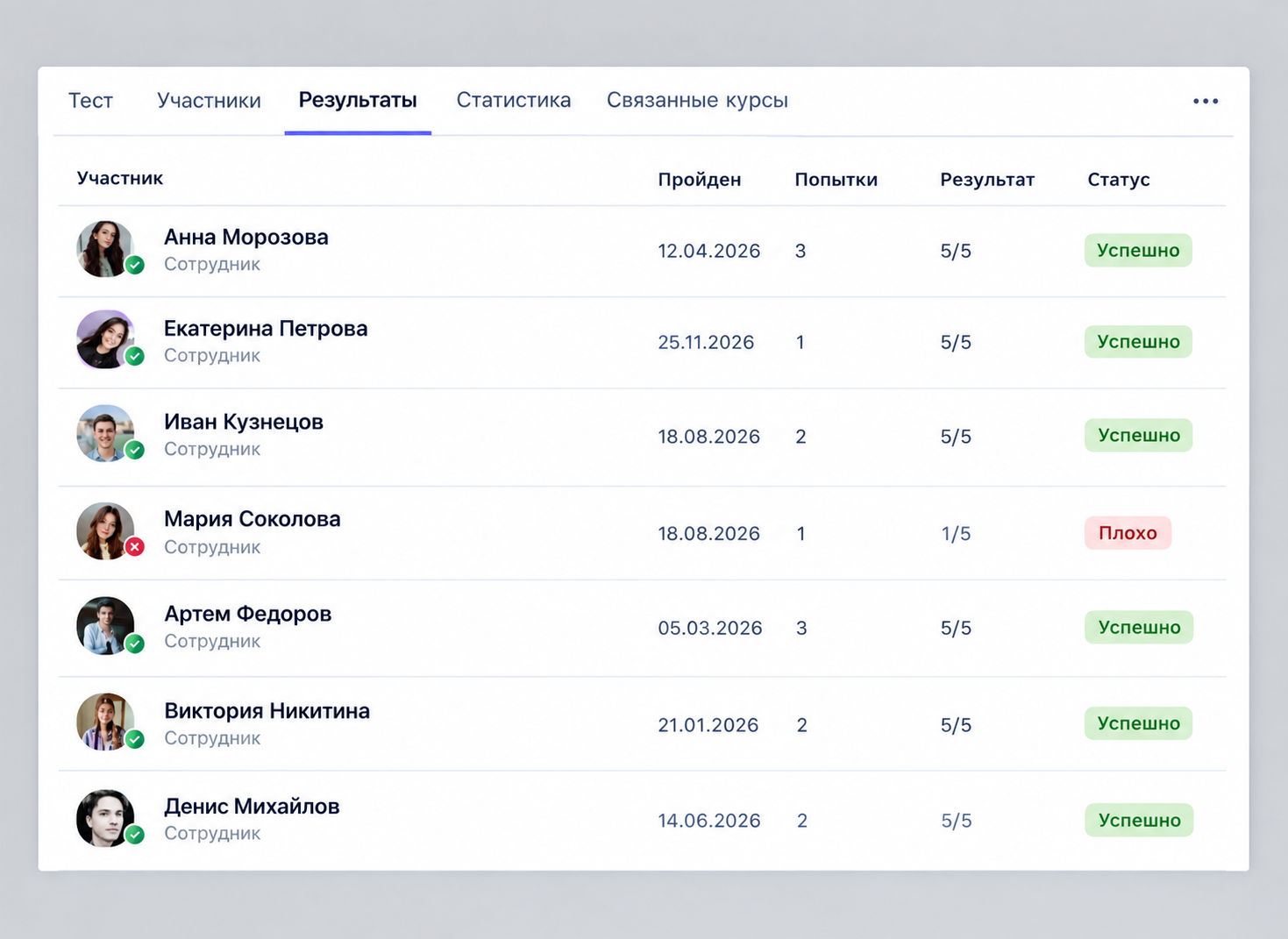
Task: Click Анна Морозова's green check badge
Action: (135, 265)
